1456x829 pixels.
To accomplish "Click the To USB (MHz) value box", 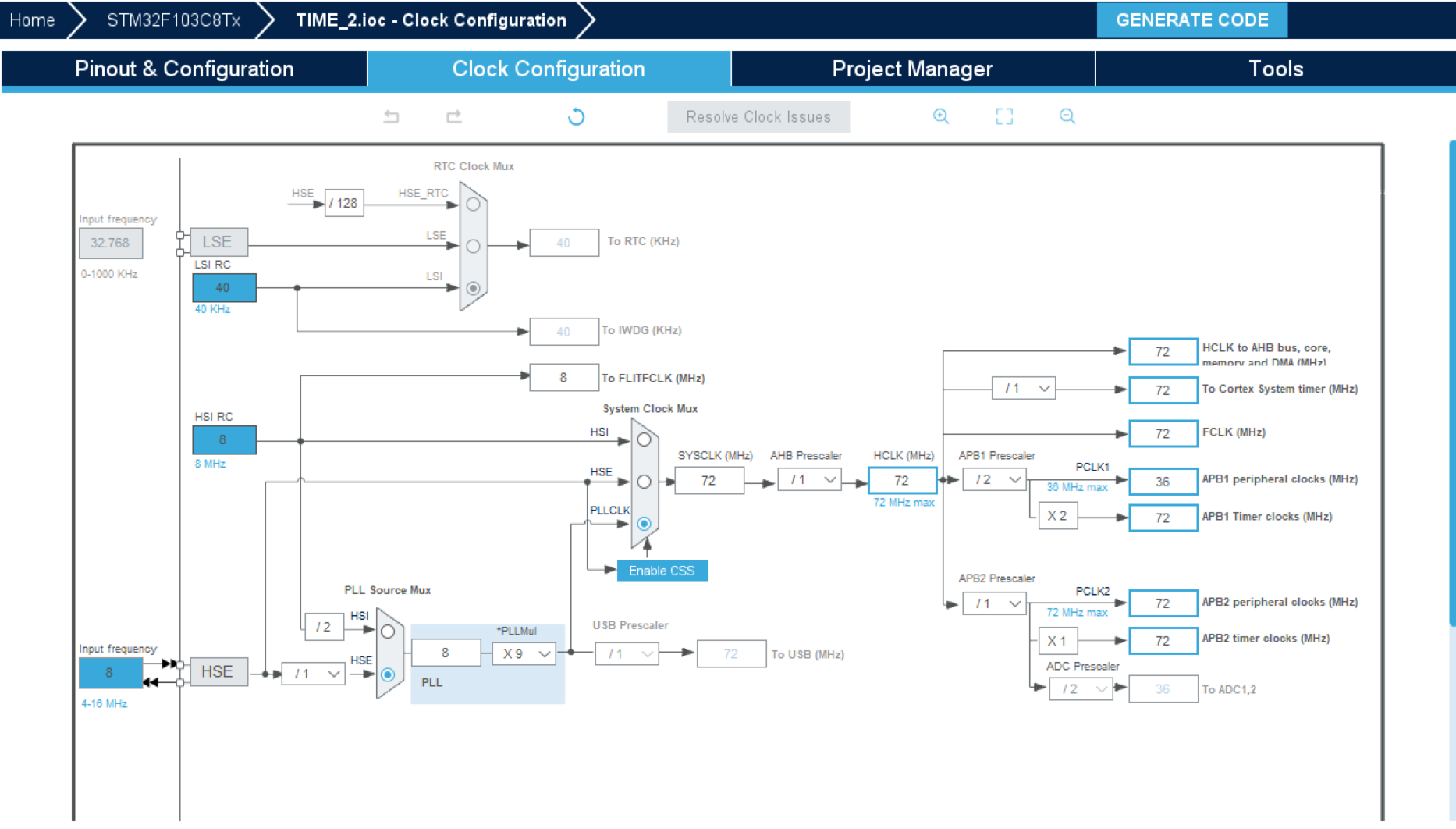I will 731,653.
